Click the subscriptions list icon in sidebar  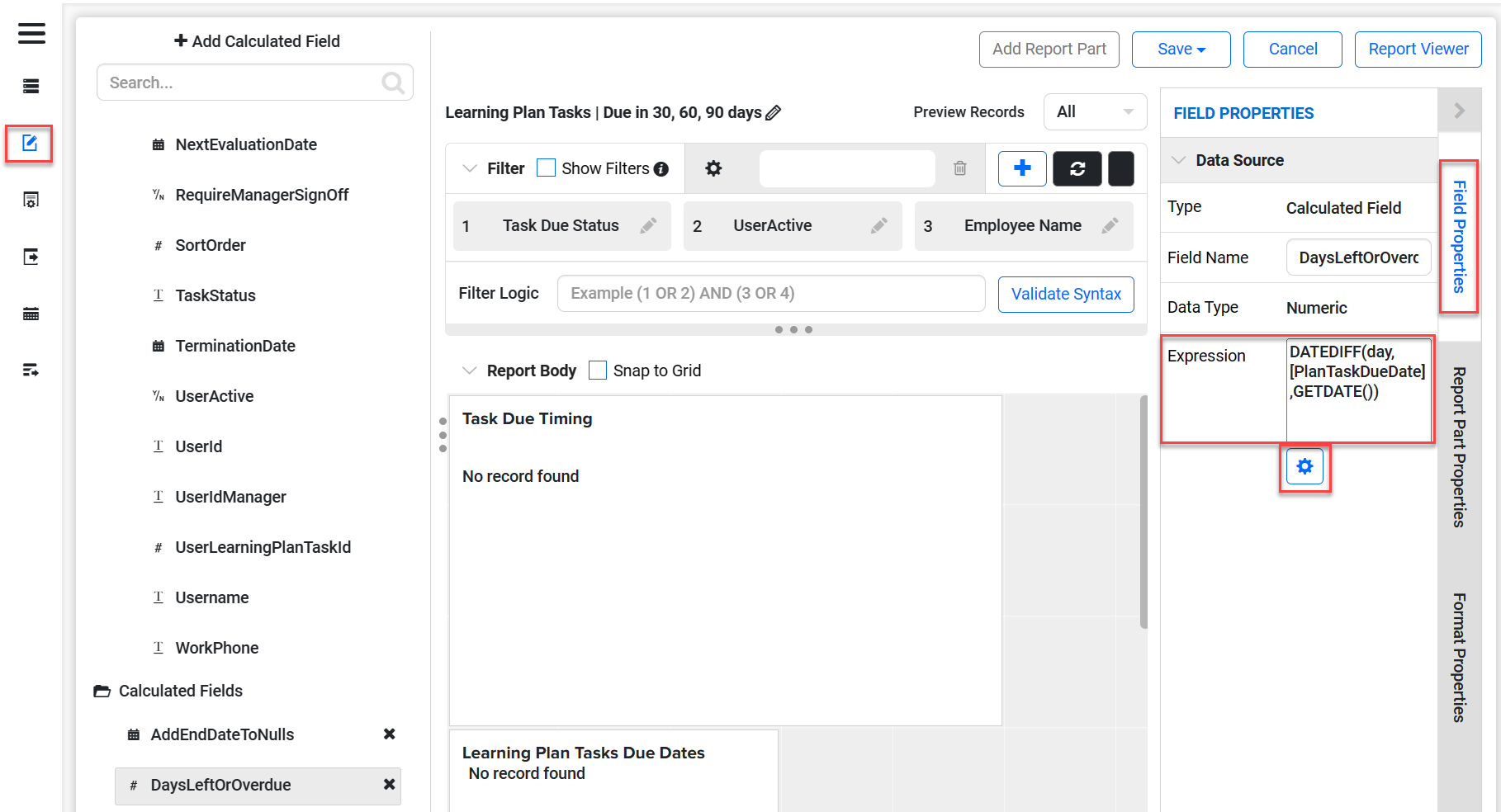tap(31, 370)
